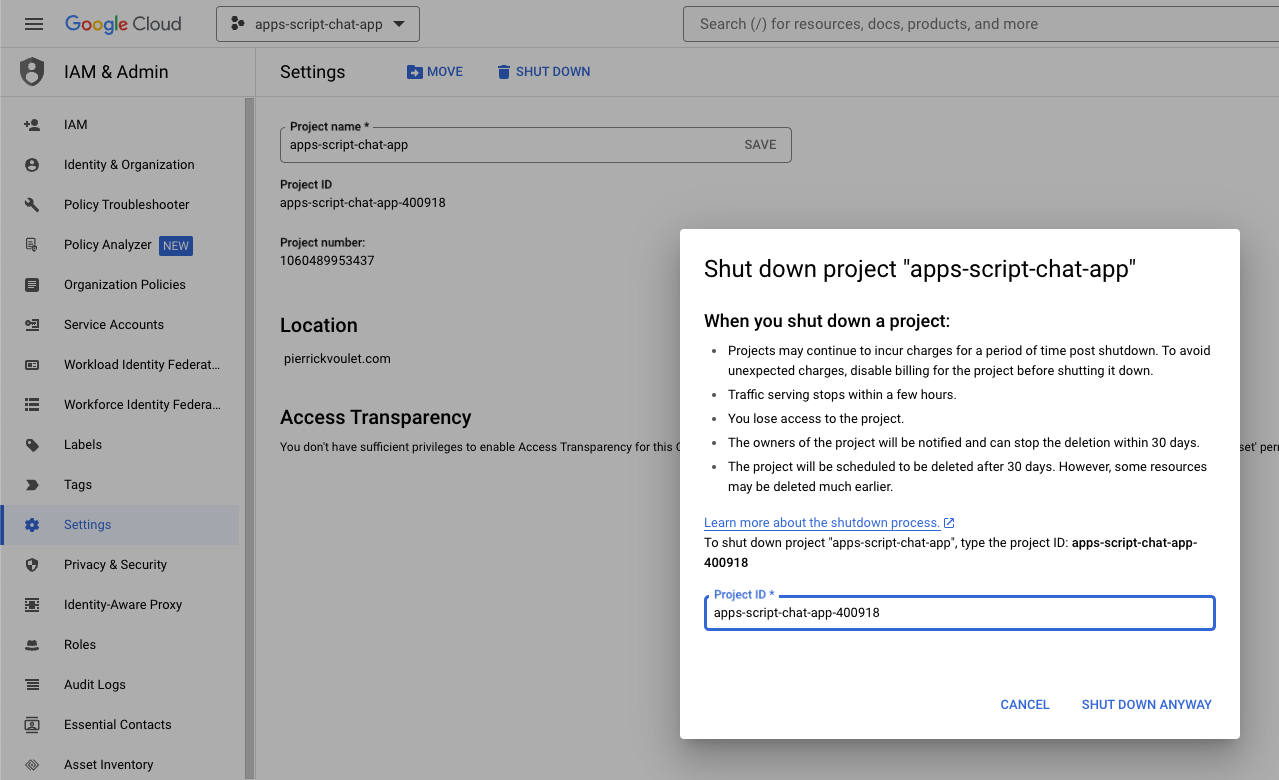Viewport: 1279px width, 780px height.
Task: Select Roles in the left navigation
Action: coord(80,645)
